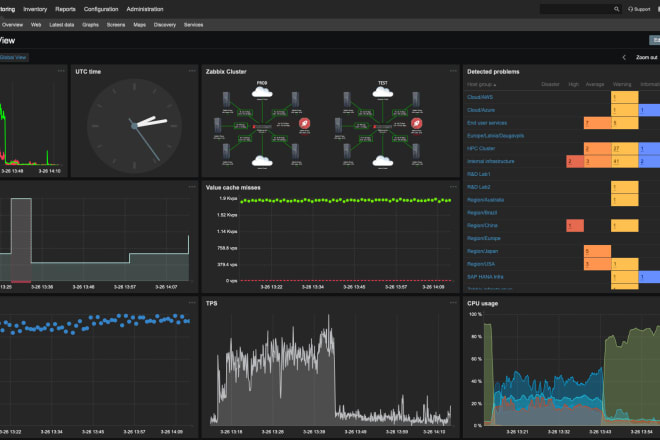Click the bottom cloud icon in PROD map
The height and width of the screenshot is (440, 660).
click(262, 161)
